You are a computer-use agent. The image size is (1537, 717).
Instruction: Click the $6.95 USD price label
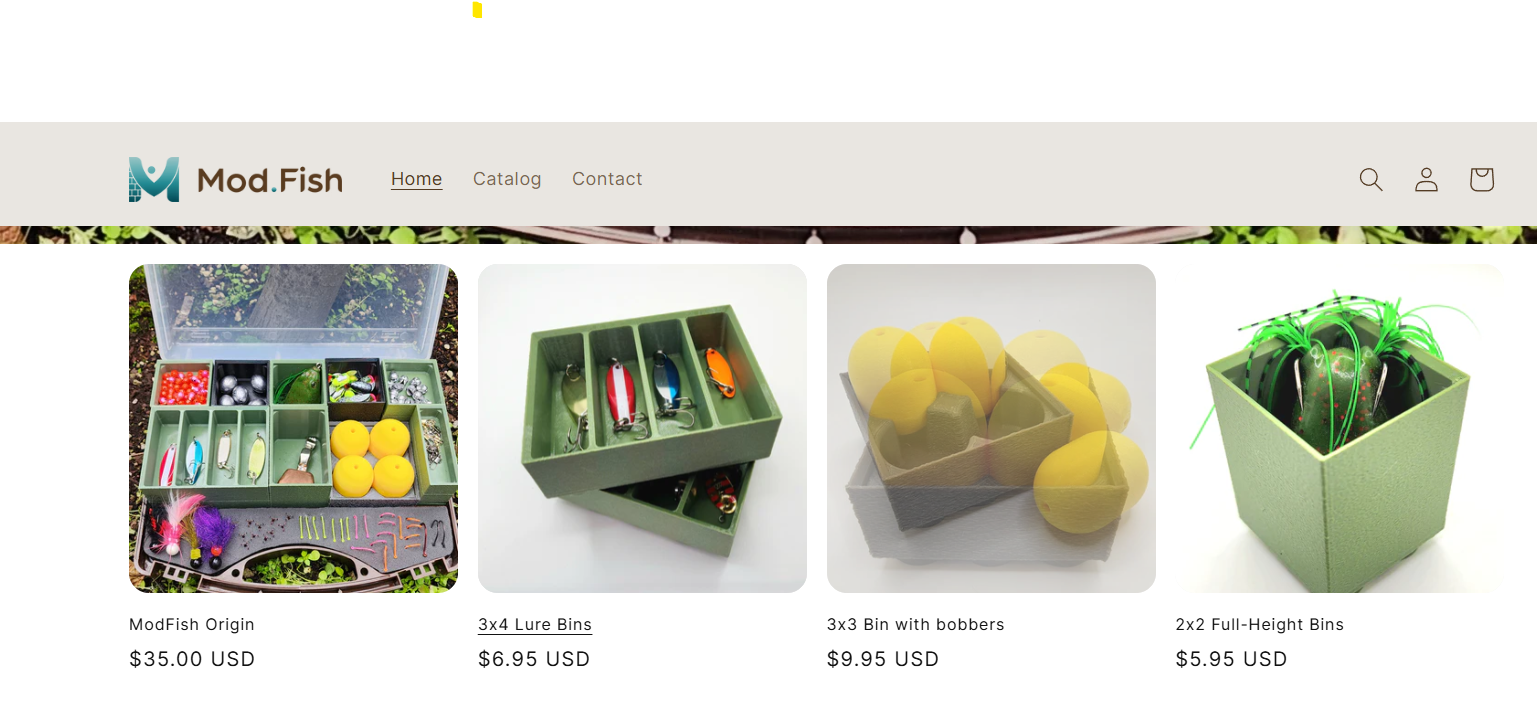[534, 659]
